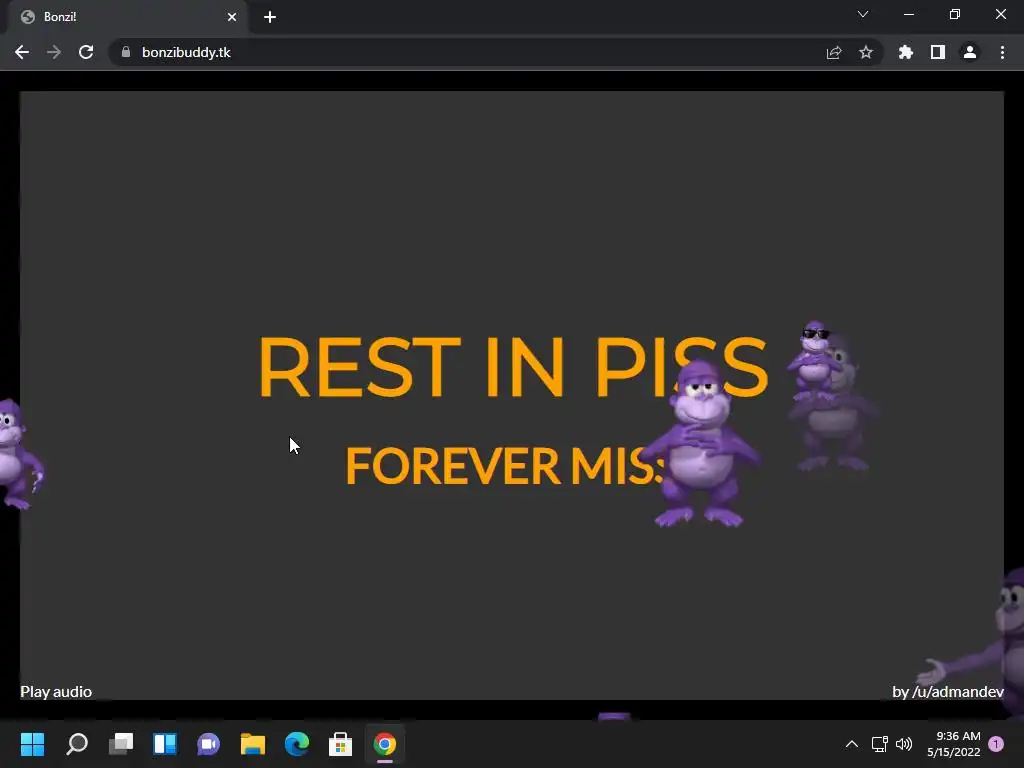Toggle Chrome side panel
Screen dimensions: 1024x768
(938, 52)
